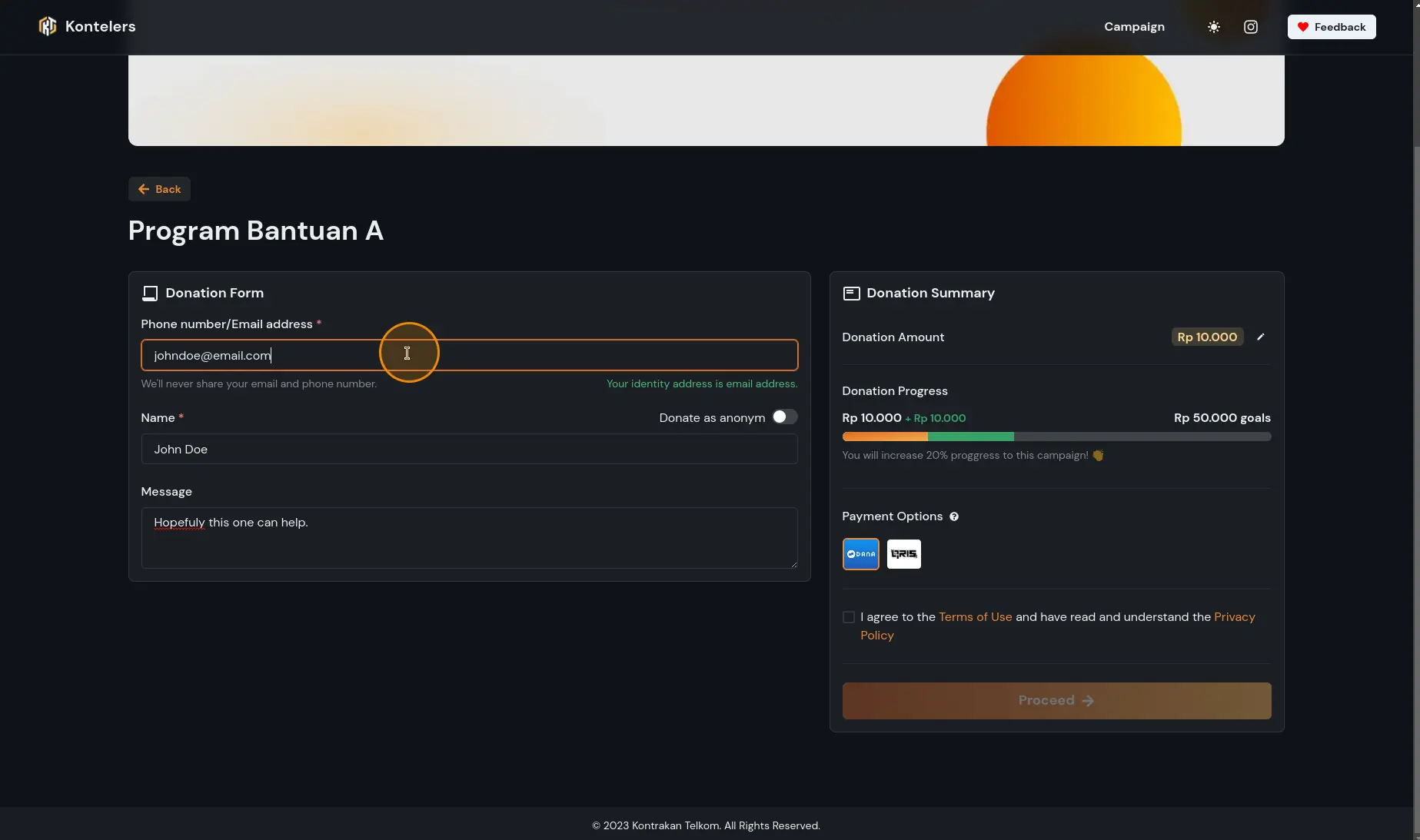The height and width of the screenshot is (840, 1420).
Task: Click the pencil icon to edit donation amount
Action: pos(1260,337)
